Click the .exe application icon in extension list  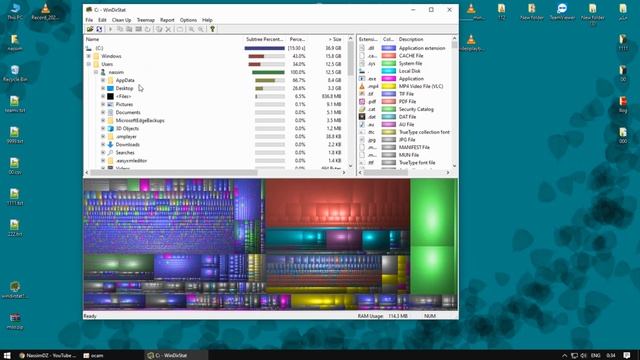click(362, 78)
